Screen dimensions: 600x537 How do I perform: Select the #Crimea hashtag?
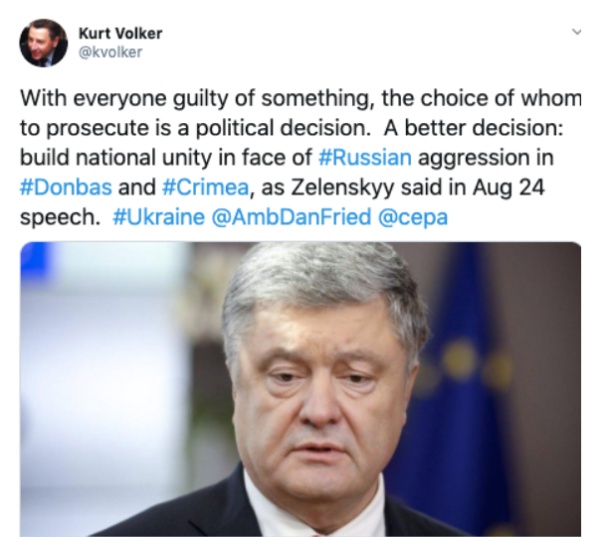(x=206, y=187)
